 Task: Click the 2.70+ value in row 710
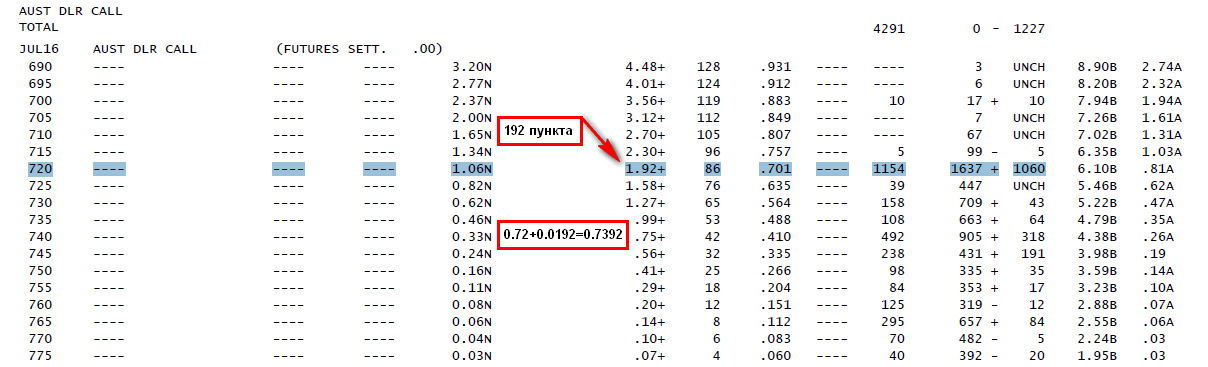click(x=645, y=134)
